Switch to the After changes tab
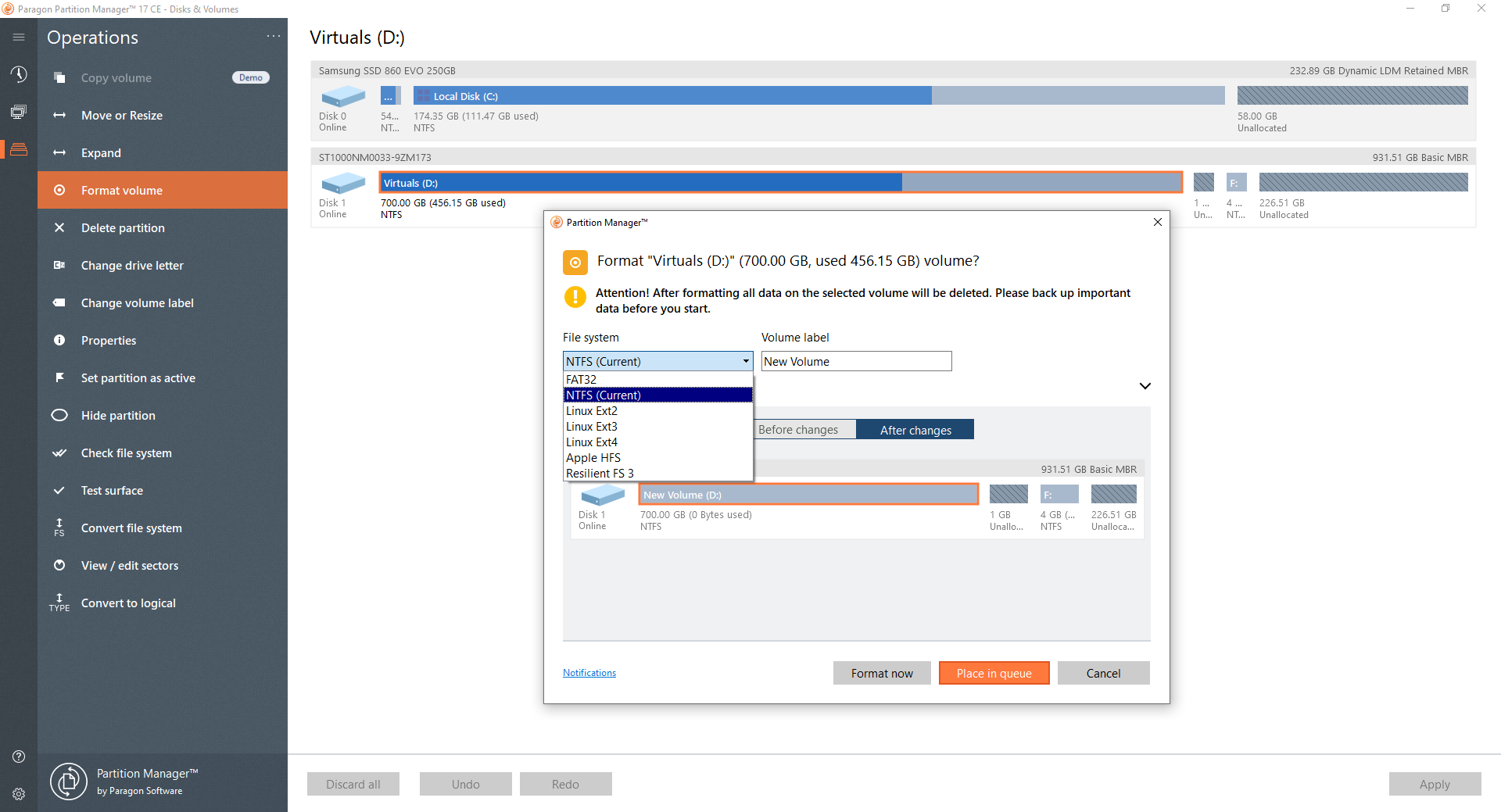Screen dimensions: 1501x812 (915, 429)
